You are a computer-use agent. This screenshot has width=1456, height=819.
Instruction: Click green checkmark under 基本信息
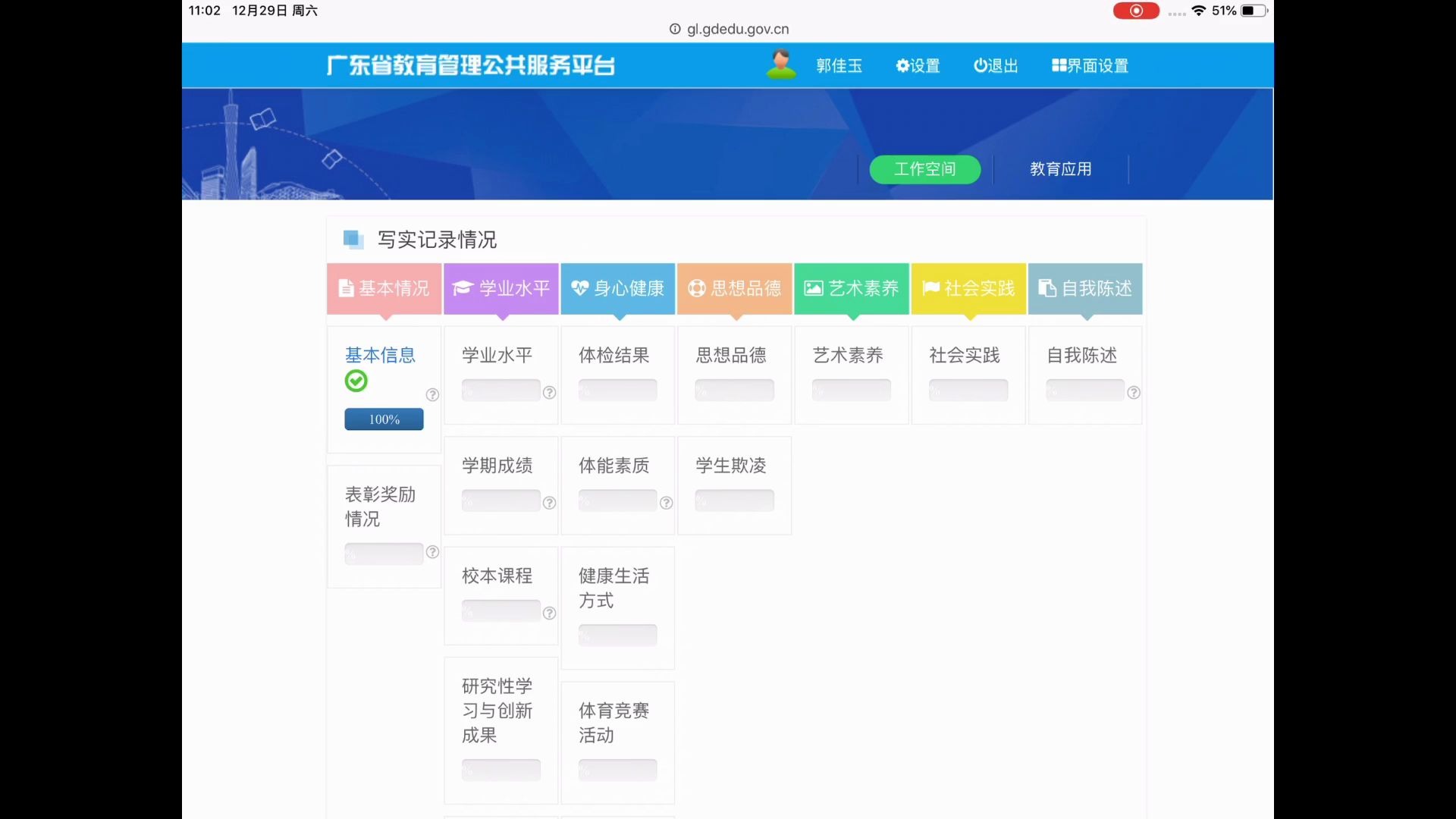(356, 381)
